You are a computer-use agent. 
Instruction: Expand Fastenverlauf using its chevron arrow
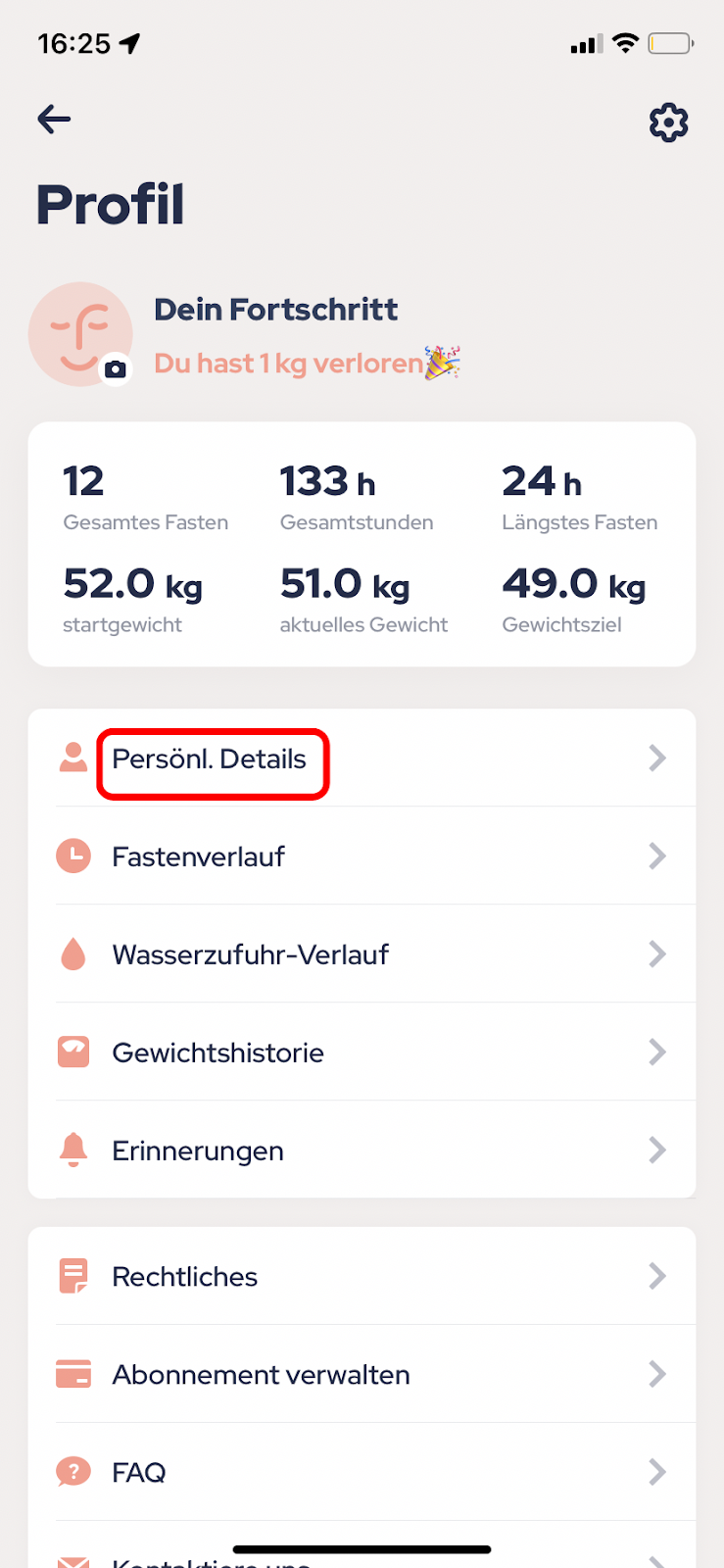(657, 856)
